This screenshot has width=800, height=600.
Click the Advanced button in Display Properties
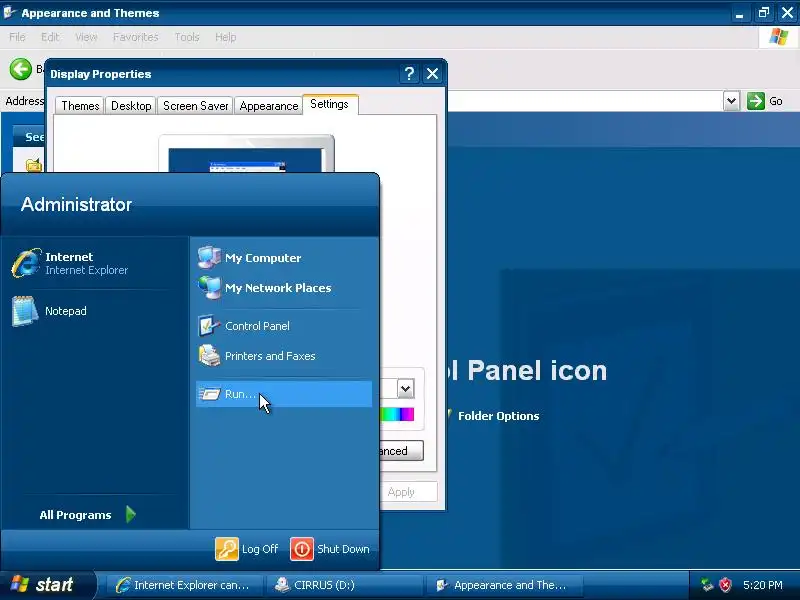point(401,451)
